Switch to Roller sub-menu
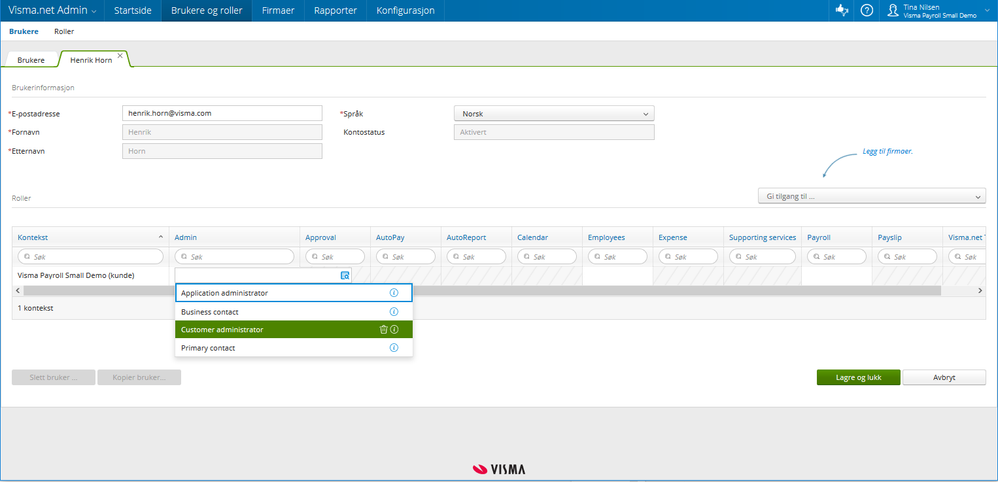 click(64, 31)
